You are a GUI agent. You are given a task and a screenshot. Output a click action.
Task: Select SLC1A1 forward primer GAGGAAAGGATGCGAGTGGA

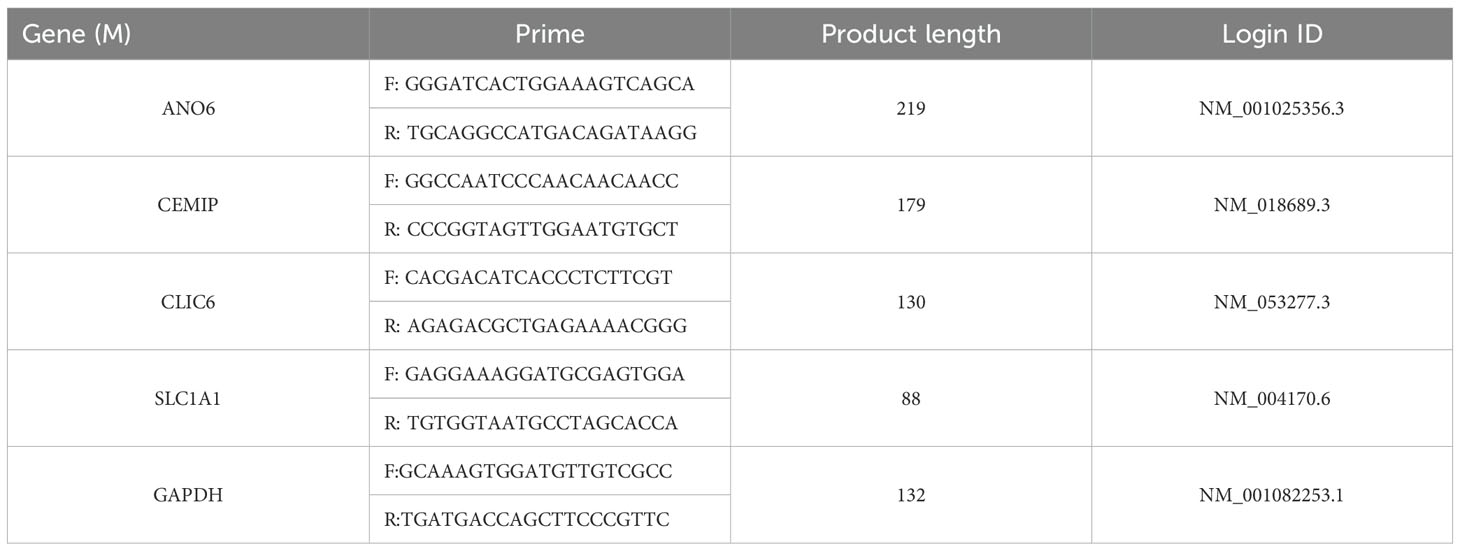531,374
